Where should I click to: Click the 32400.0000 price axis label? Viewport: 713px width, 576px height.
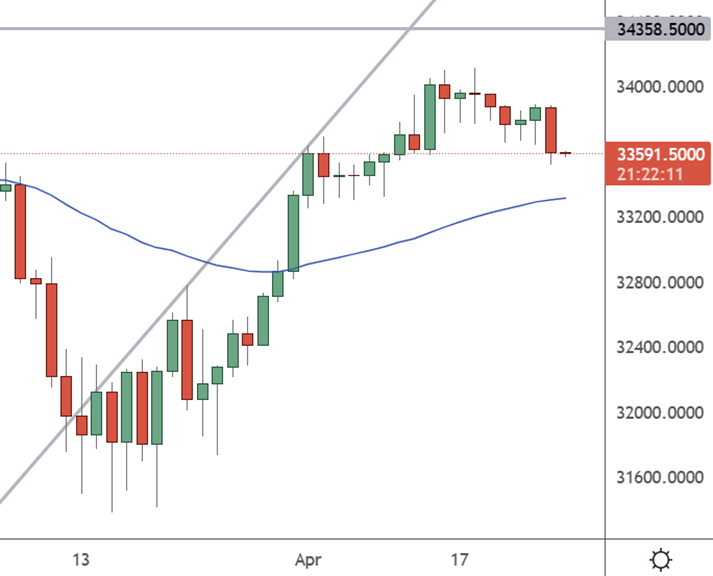[x=660, y=347]
